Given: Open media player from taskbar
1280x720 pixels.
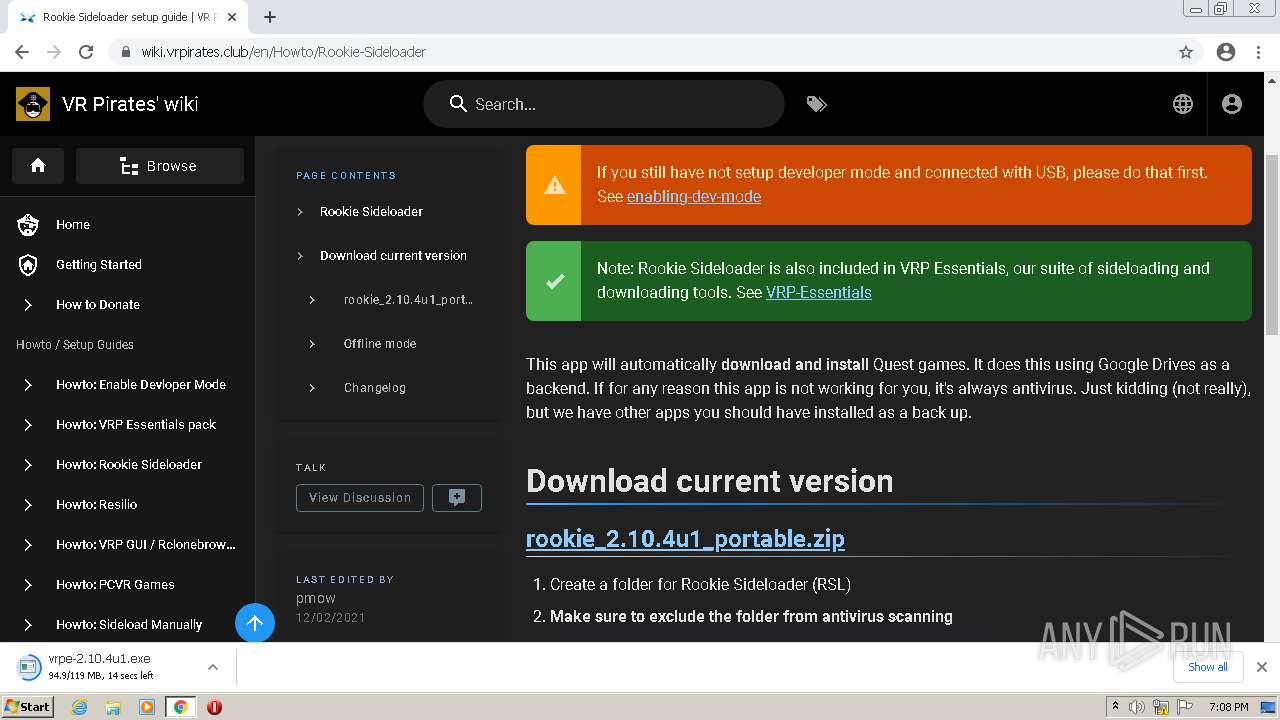Looking at the screenshot, I should [147, 707].
